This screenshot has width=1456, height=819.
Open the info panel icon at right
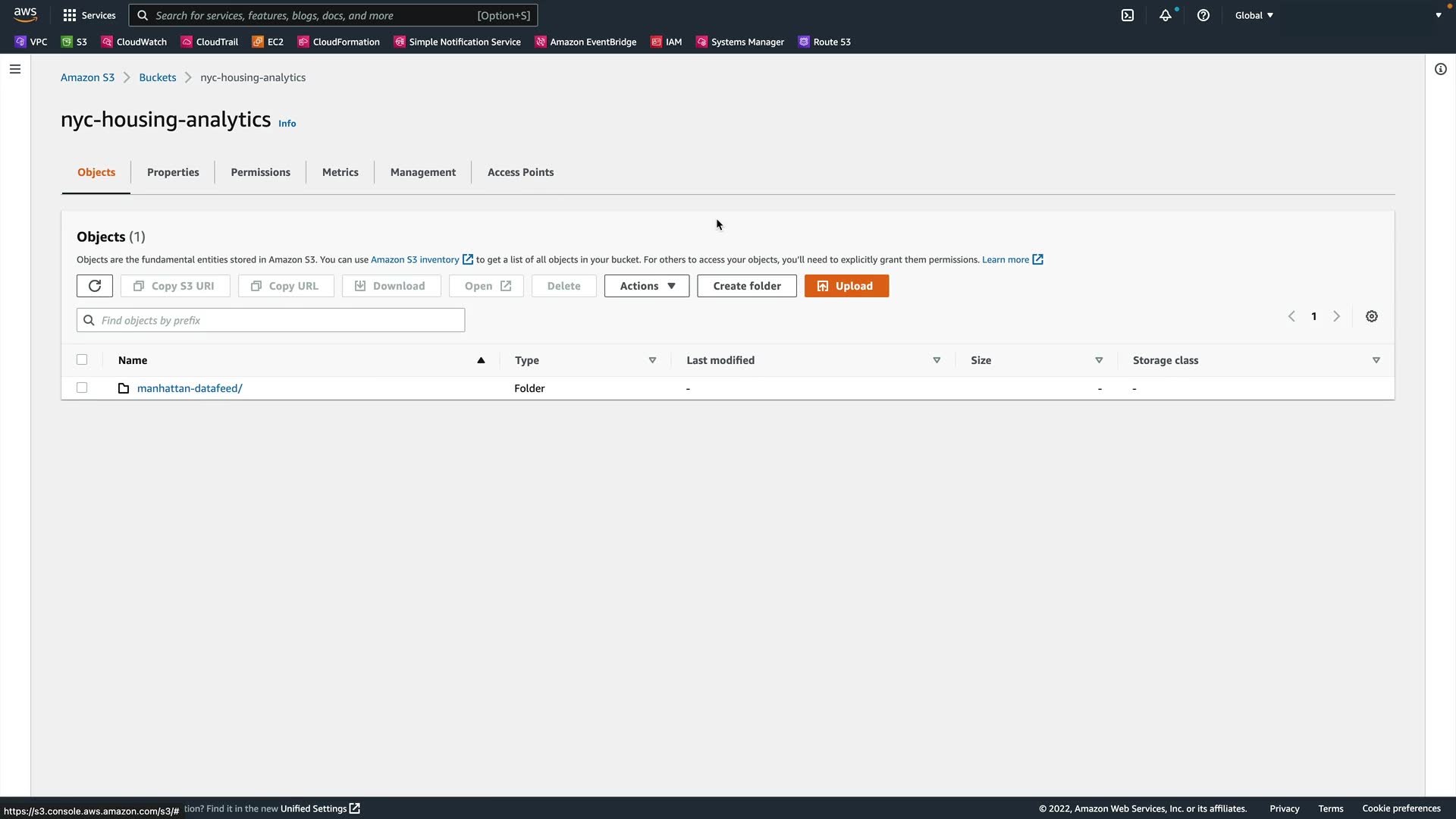click(1441, 69)
